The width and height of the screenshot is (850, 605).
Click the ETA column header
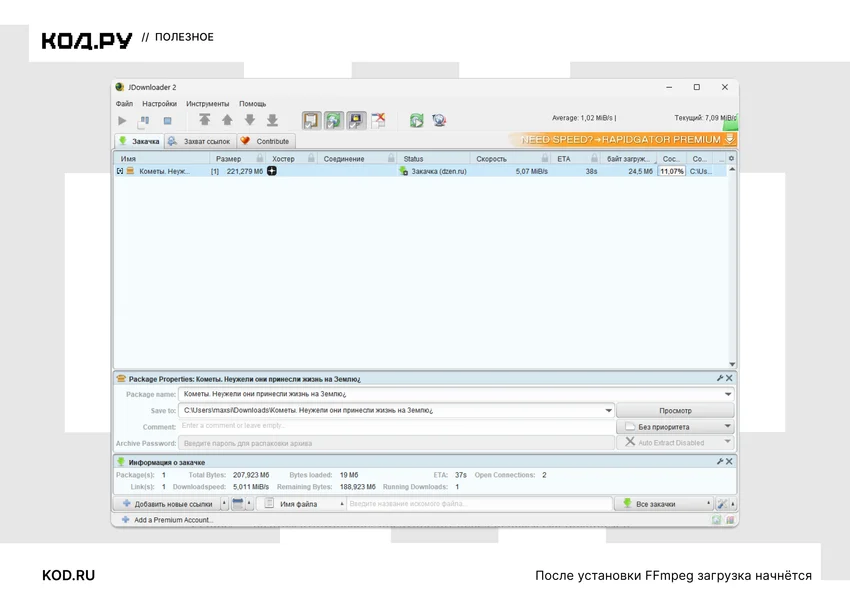pos(575,159)
